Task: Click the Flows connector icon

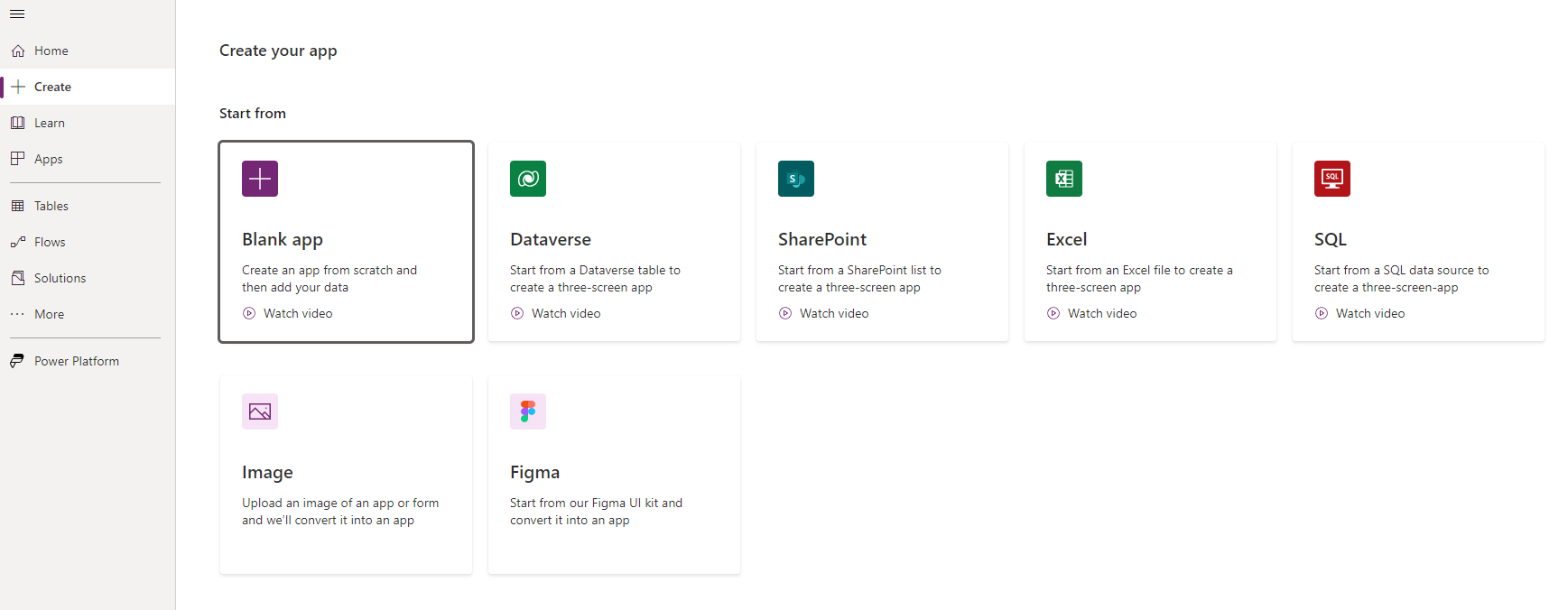Action: tap(18, 242)
